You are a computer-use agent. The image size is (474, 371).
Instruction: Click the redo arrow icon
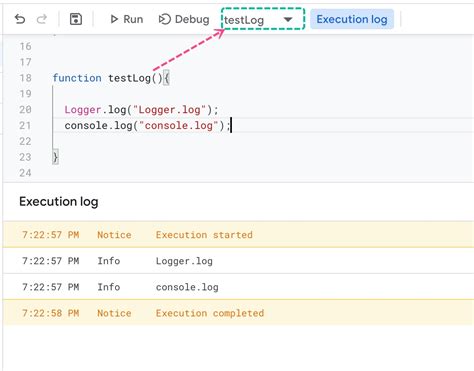[42, 19]
